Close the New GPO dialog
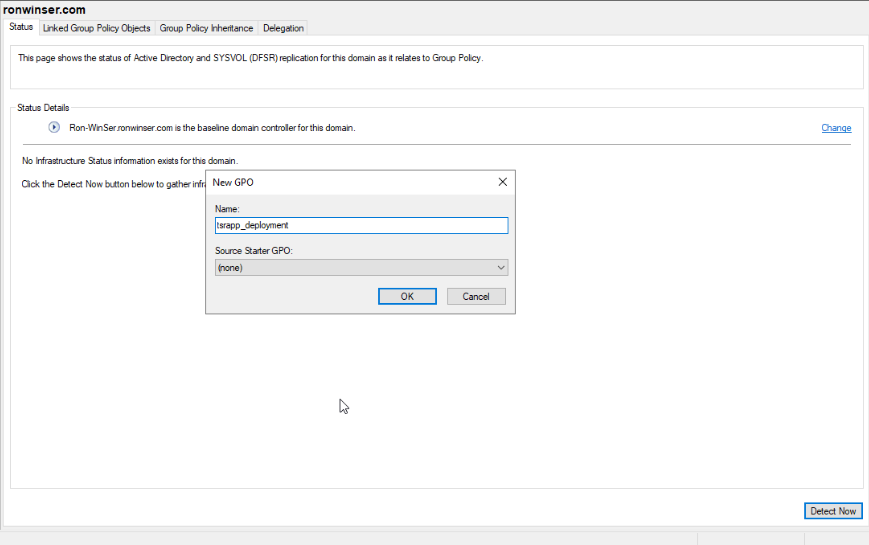Viewport: 869px width, 545px height. 502,182
